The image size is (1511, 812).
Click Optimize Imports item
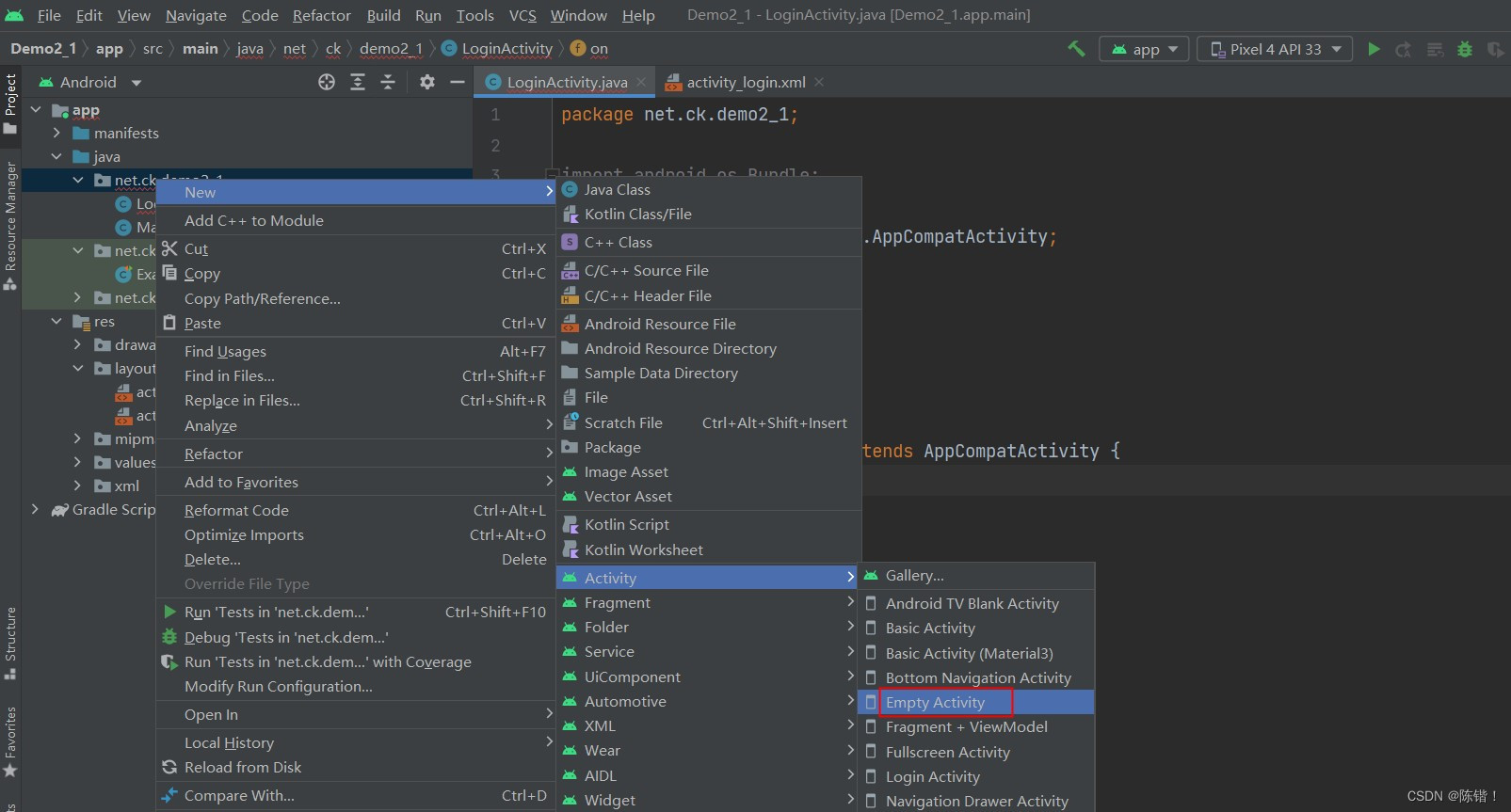pos(356,534)
